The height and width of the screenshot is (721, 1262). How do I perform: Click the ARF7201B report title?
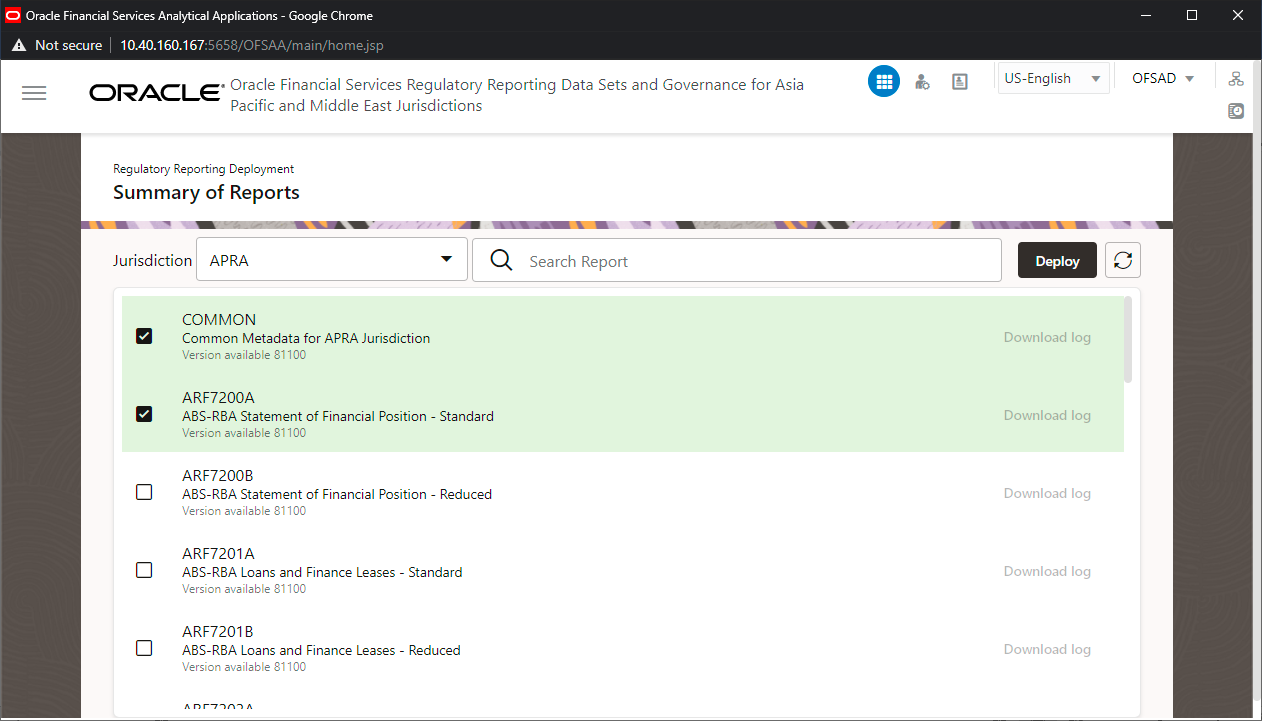[x=218, y=632]
